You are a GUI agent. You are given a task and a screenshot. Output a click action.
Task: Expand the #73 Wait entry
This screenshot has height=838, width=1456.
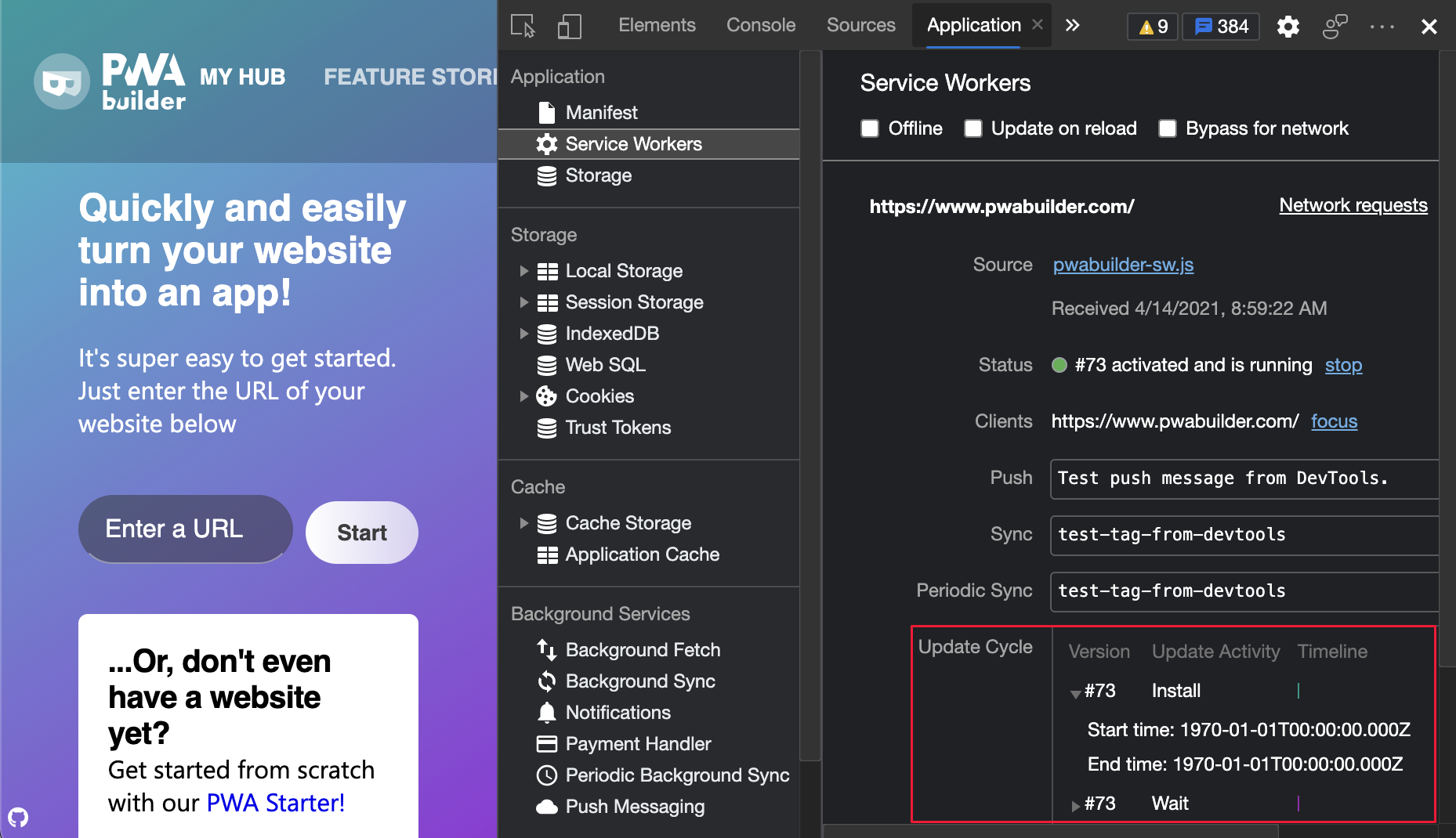pos(1075,805)
